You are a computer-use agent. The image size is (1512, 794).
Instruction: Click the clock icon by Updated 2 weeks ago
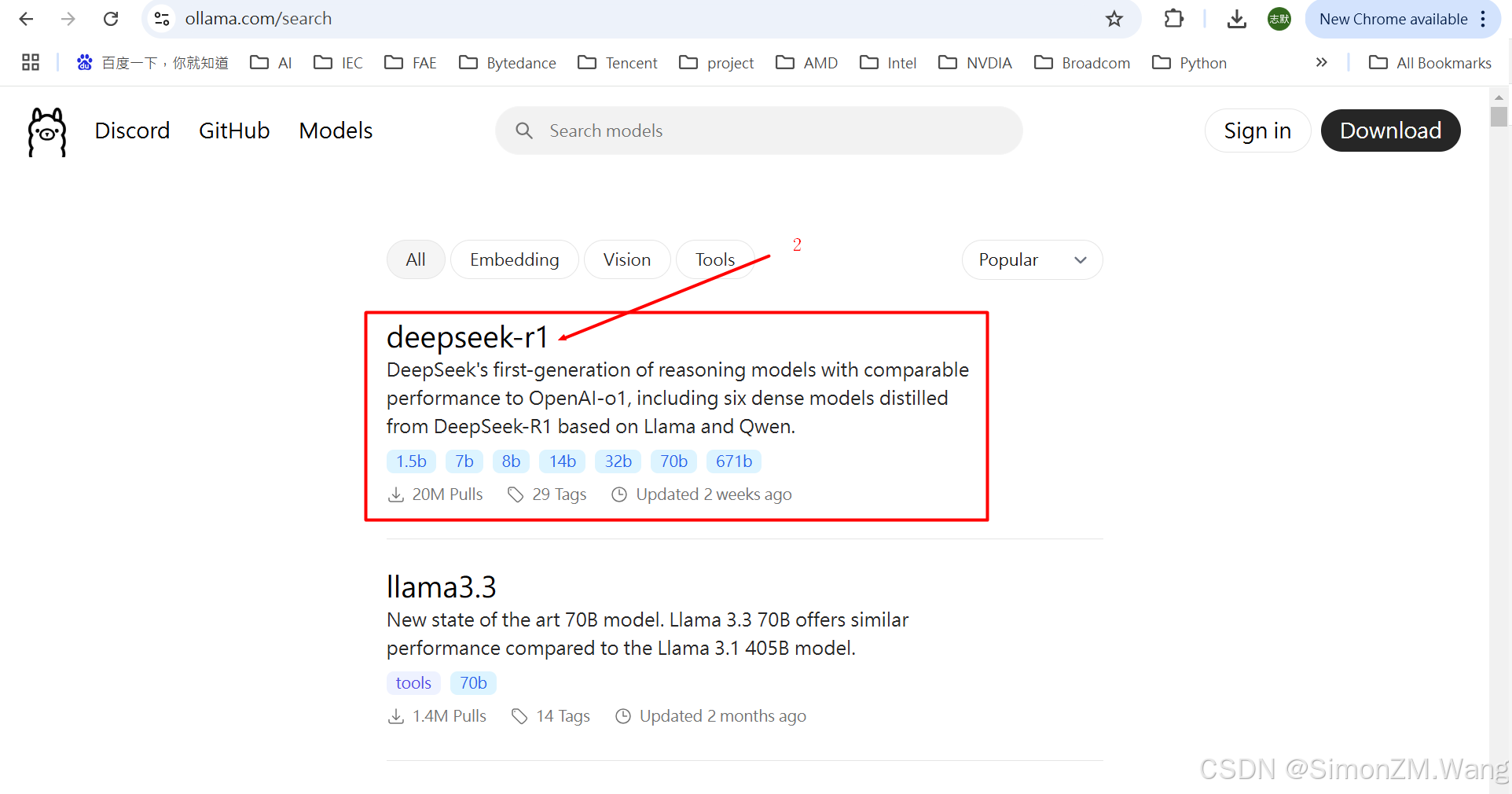tap(619, 494)
